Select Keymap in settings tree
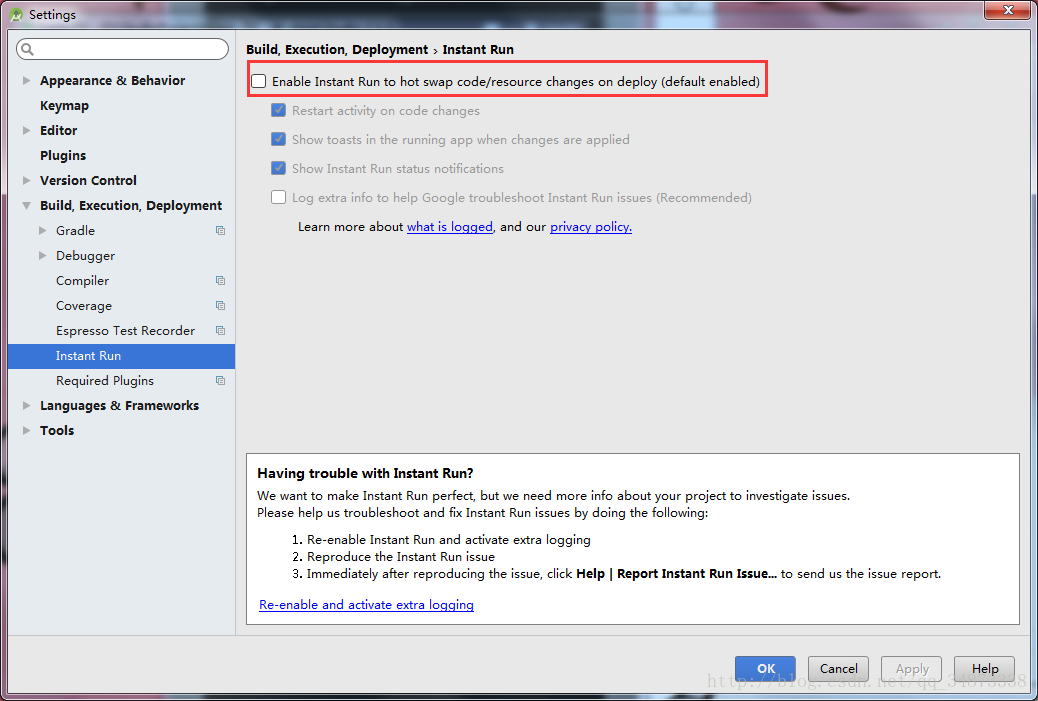Screen dimensions: 1038x701 pyautogui.click(x=64, y=105)
